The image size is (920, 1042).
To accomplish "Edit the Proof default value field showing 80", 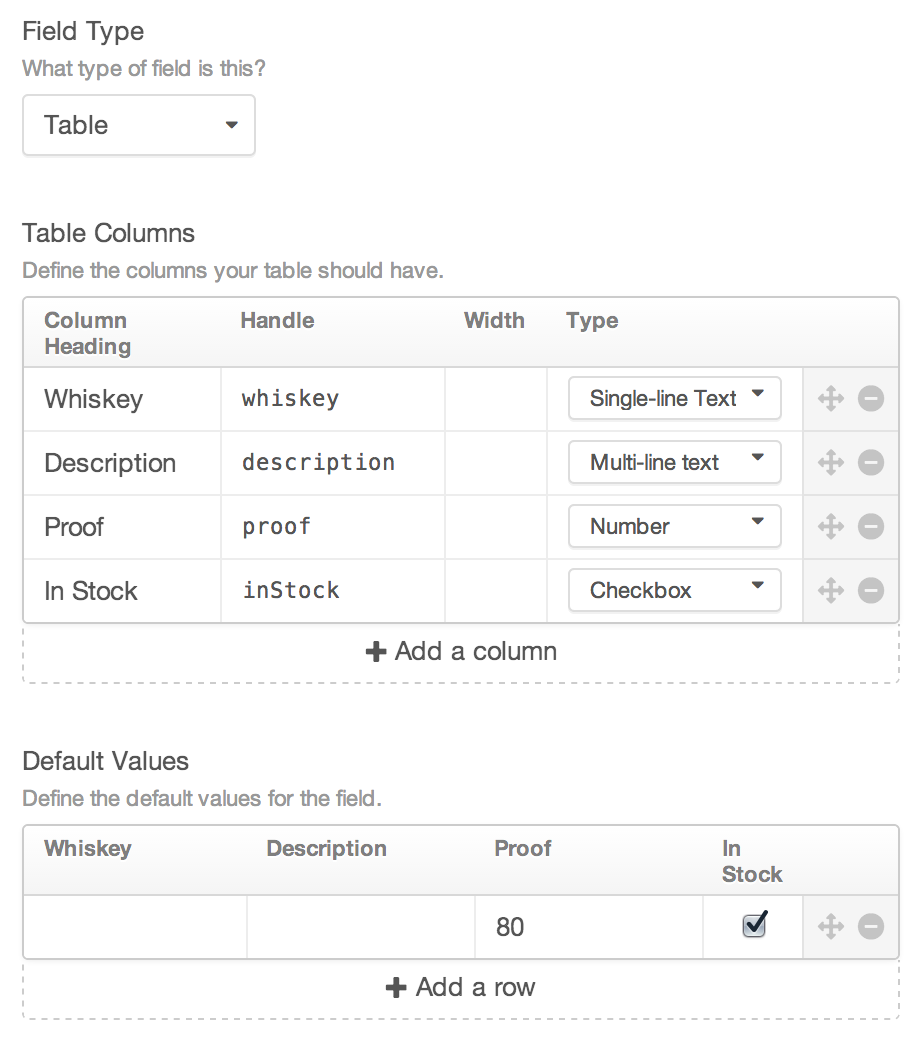I will (589, 927).
